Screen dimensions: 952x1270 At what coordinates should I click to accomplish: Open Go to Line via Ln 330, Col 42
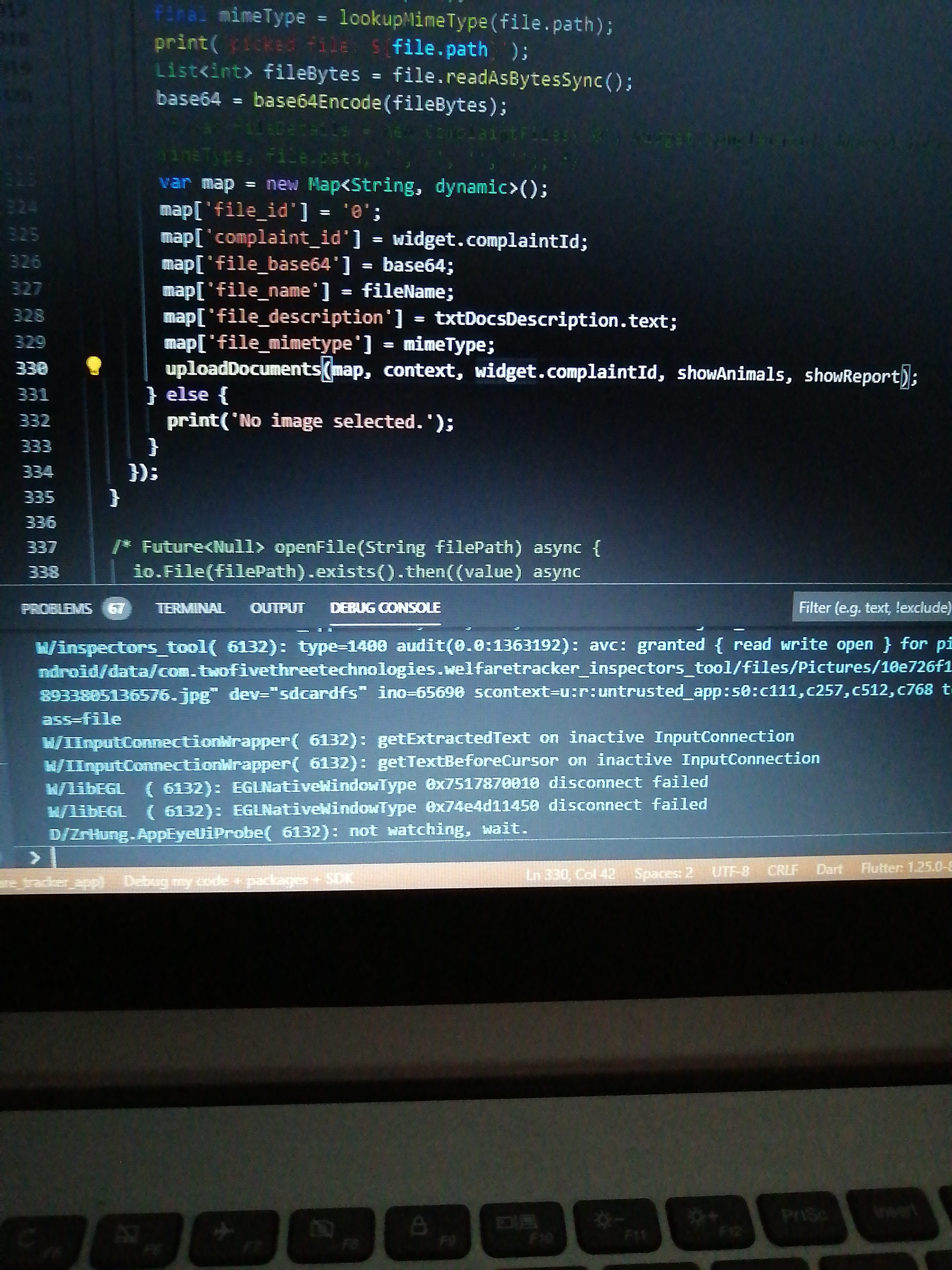pos(571,874)
